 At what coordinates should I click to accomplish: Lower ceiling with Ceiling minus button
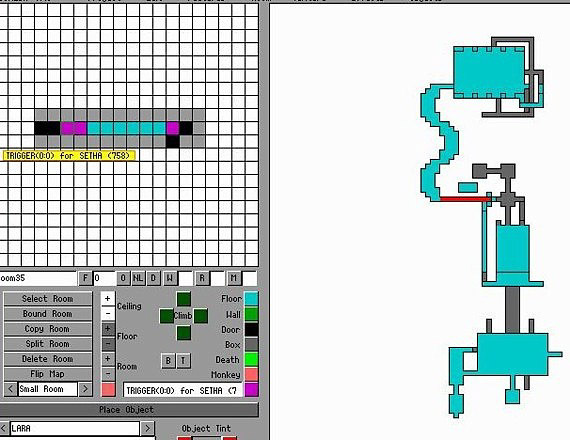pos(108,313)
